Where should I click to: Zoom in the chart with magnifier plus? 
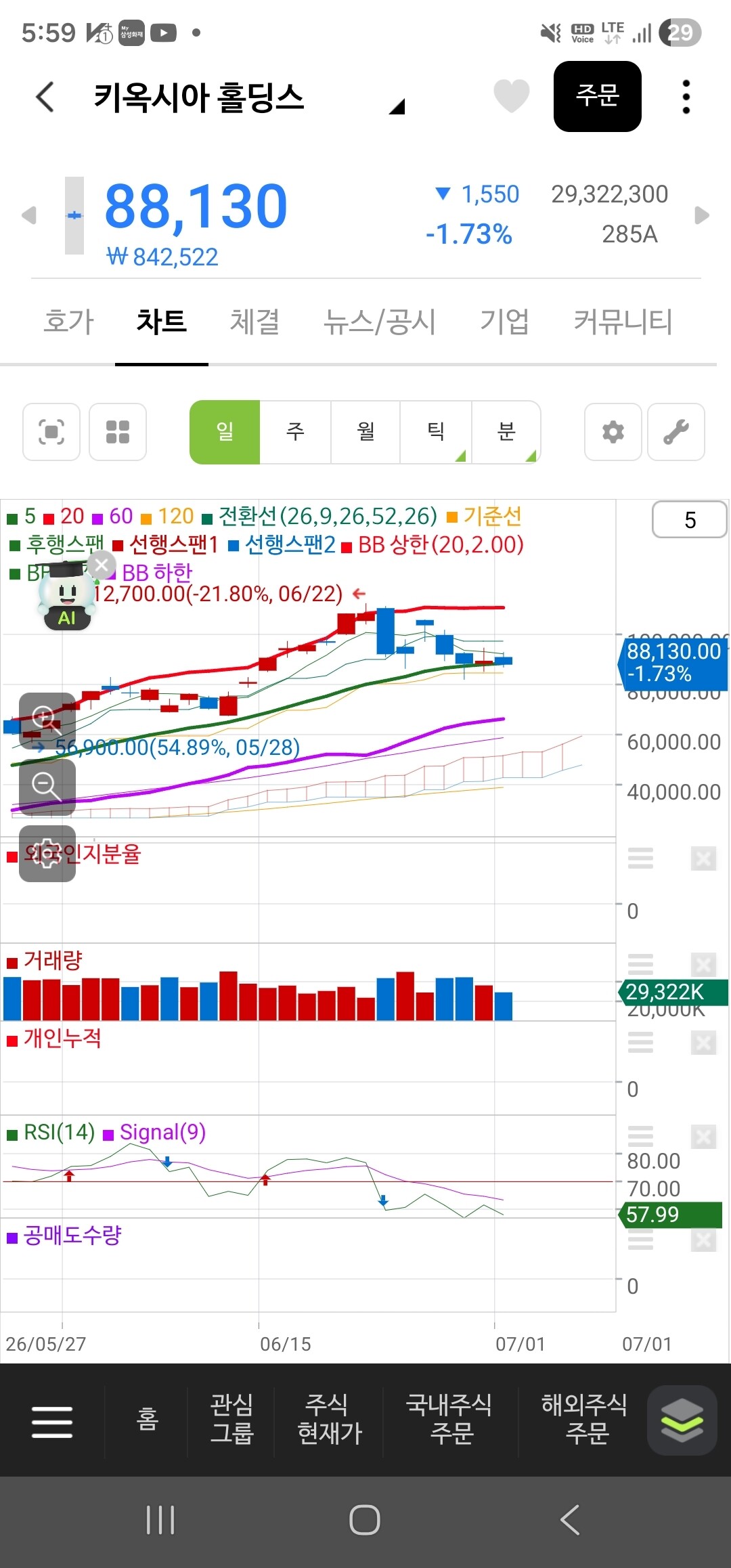[47, 720]
